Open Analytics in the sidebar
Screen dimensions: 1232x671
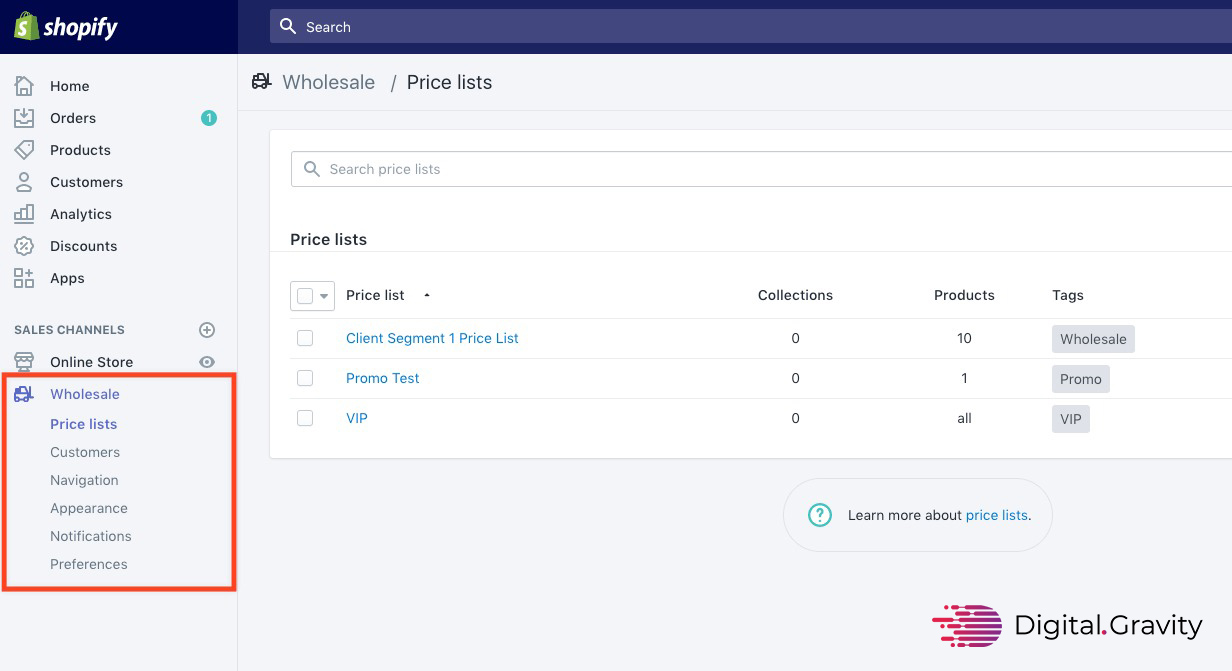[x=81, y=214]
